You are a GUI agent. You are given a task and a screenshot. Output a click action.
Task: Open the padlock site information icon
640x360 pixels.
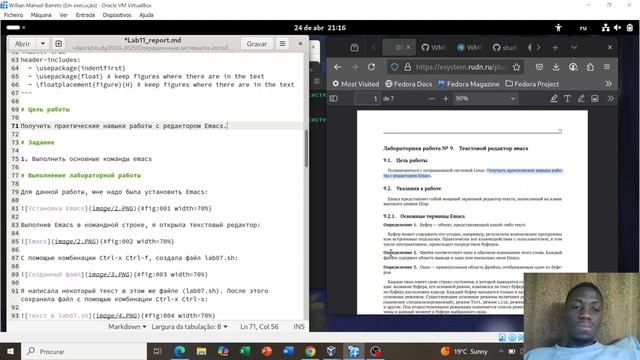coord(407,67)
